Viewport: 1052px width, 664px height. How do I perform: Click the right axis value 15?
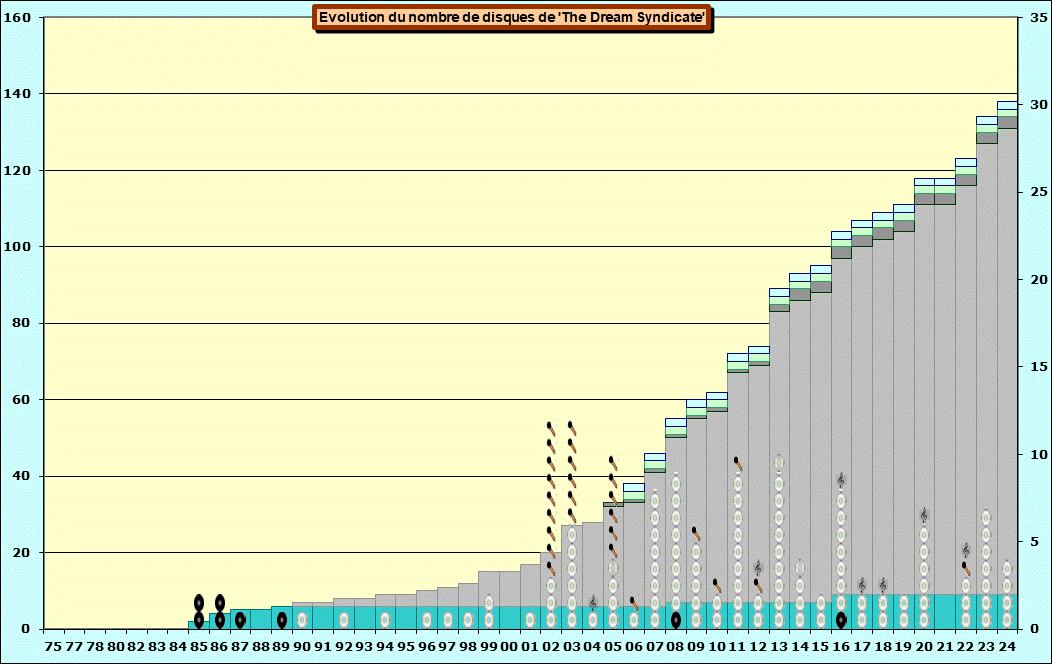(x=1039, y=367)
